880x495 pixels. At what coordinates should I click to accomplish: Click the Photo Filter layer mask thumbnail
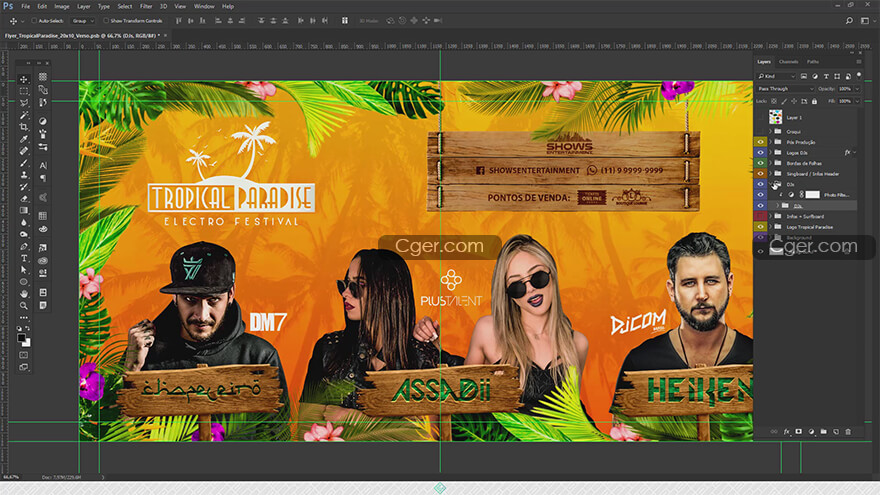[x=813, y=195]
